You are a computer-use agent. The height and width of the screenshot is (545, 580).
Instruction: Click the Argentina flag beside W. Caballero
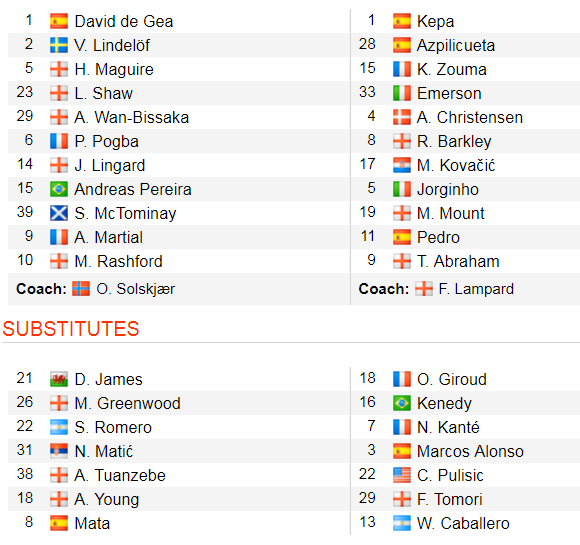(402, 523)
